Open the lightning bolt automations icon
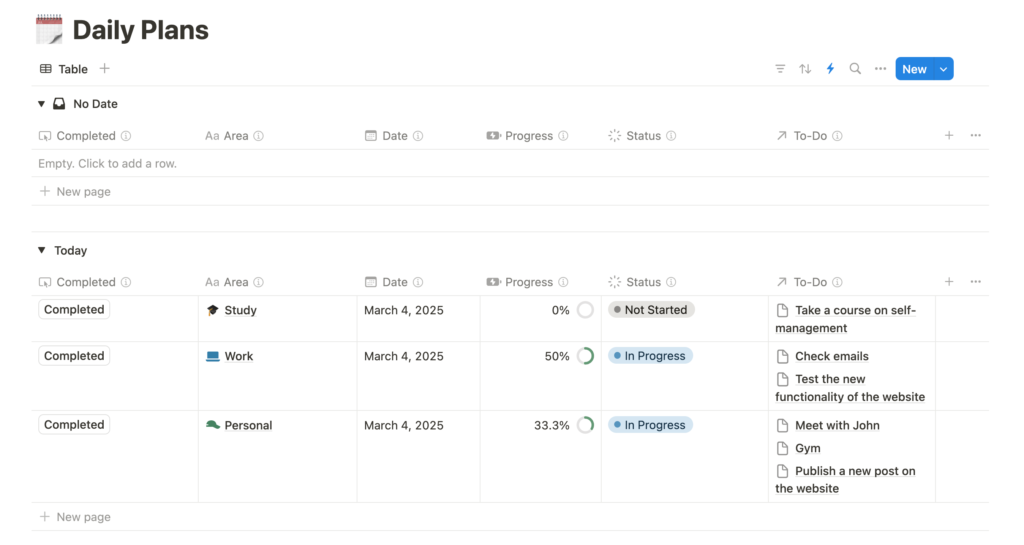 [x=830, y=69]
